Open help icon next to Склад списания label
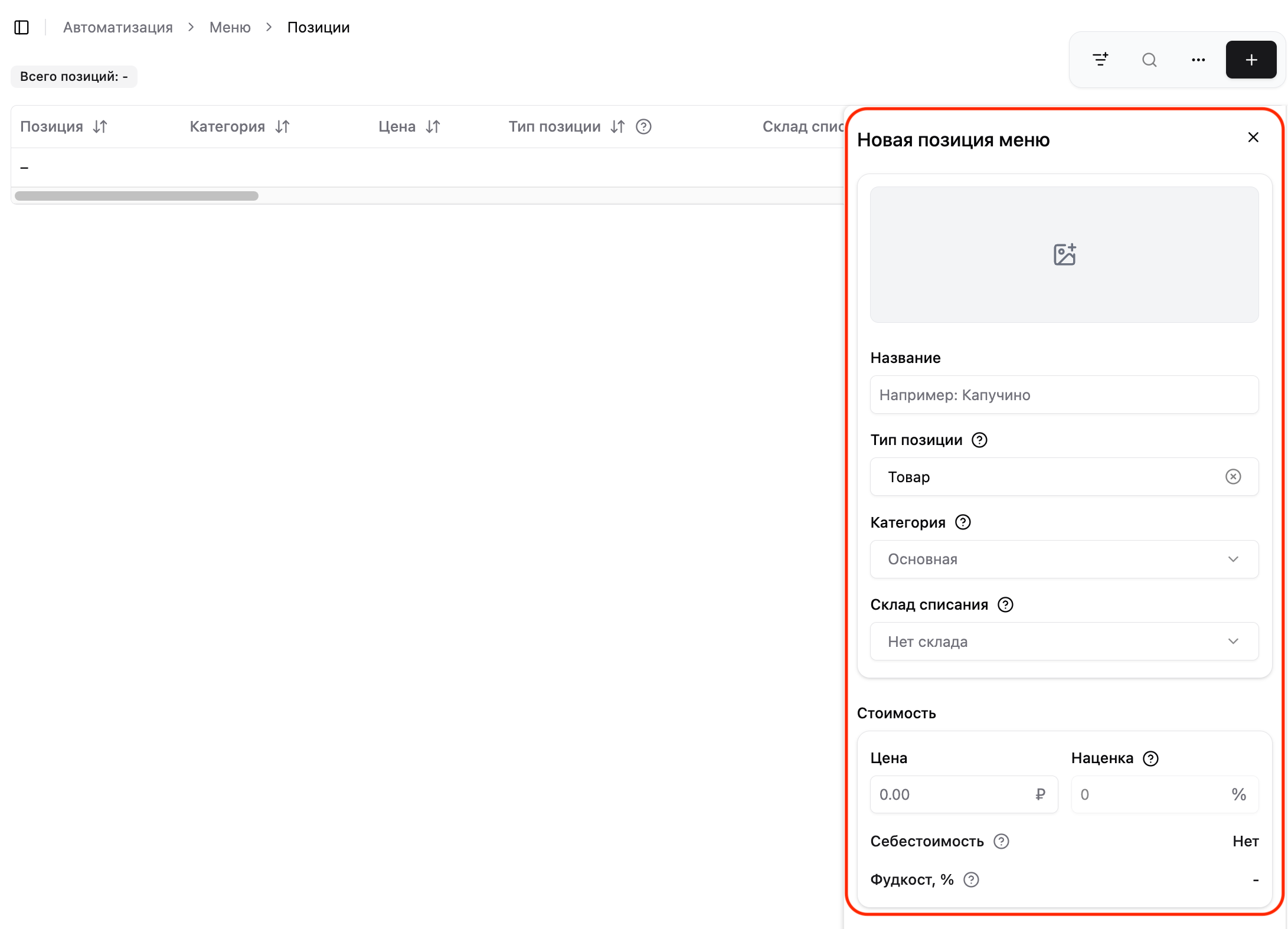Screen dimensions: 1288x929 pyautogui.click(x=1005, y=605)
